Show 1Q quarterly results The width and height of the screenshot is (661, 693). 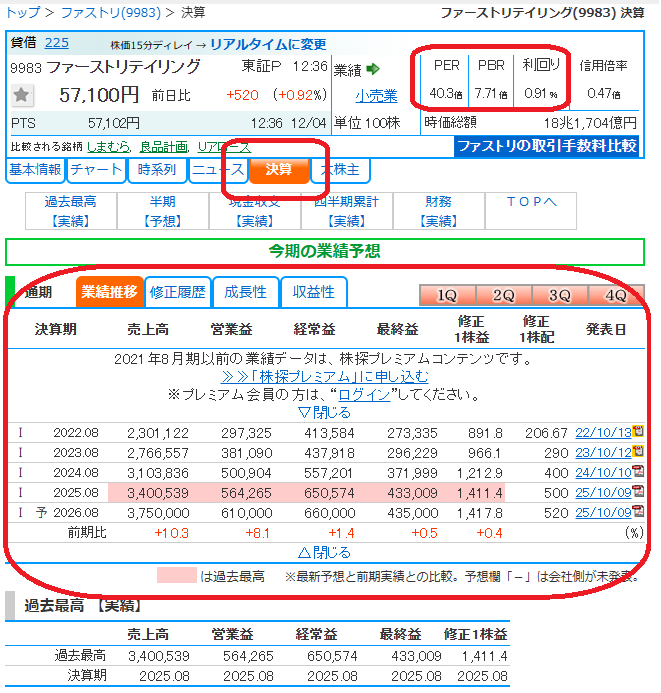tap(446, 296)
